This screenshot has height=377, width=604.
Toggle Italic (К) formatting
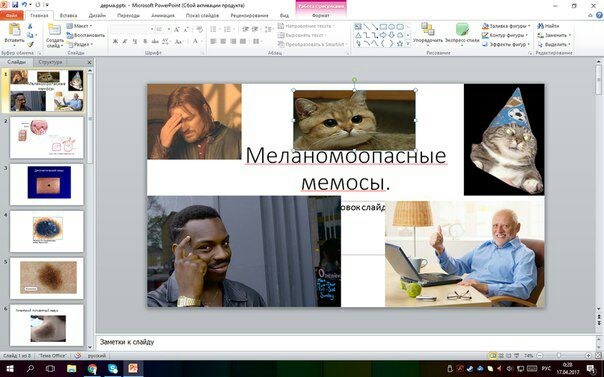tap(125, 41)
